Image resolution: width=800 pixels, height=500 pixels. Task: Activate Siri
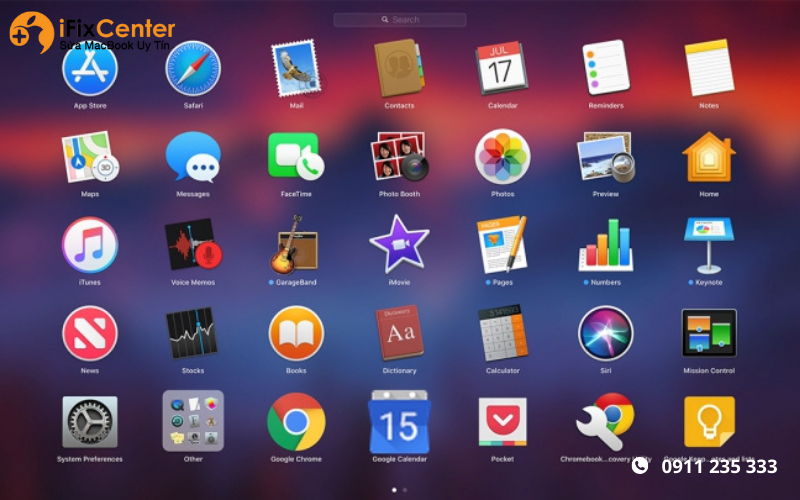(x=606, y=333)
